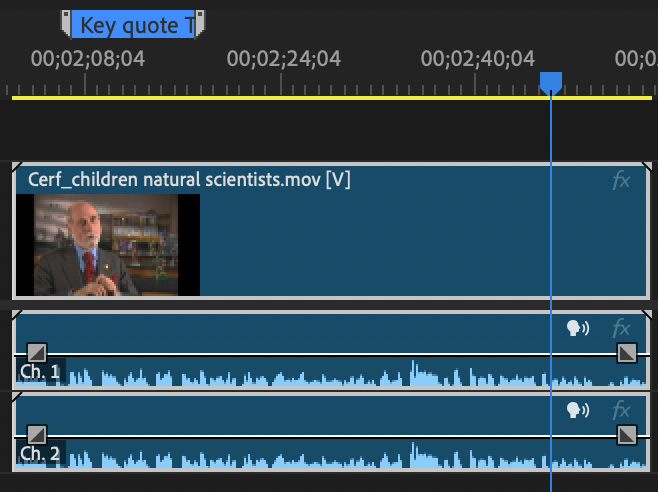The height and width of the screenshot is (492, 658).
Task: Select the "Key quote" marker label
Action: coord(135,25)
